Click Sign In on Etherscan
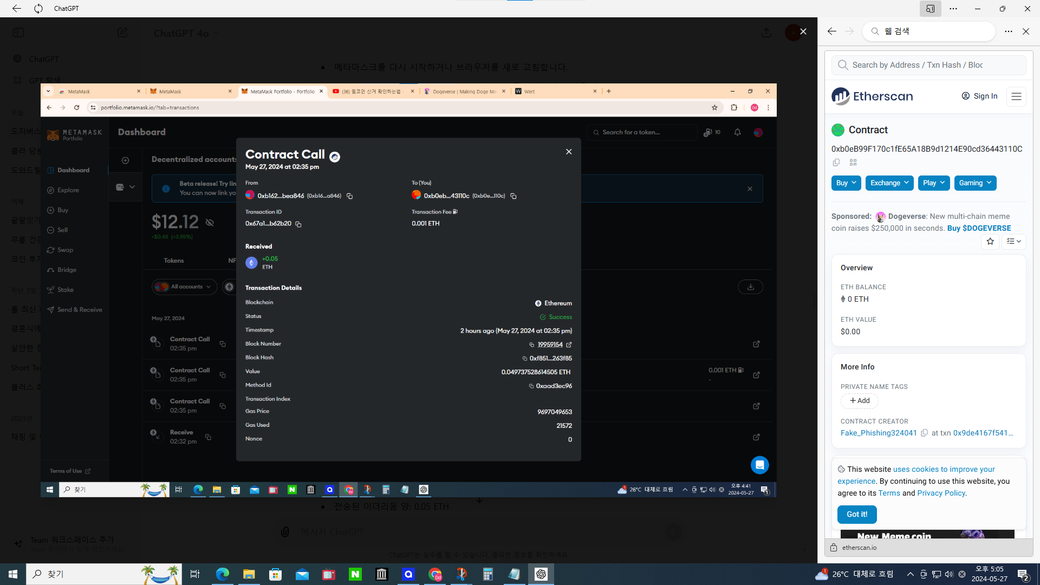The image size is (1040, 585). 979,96
